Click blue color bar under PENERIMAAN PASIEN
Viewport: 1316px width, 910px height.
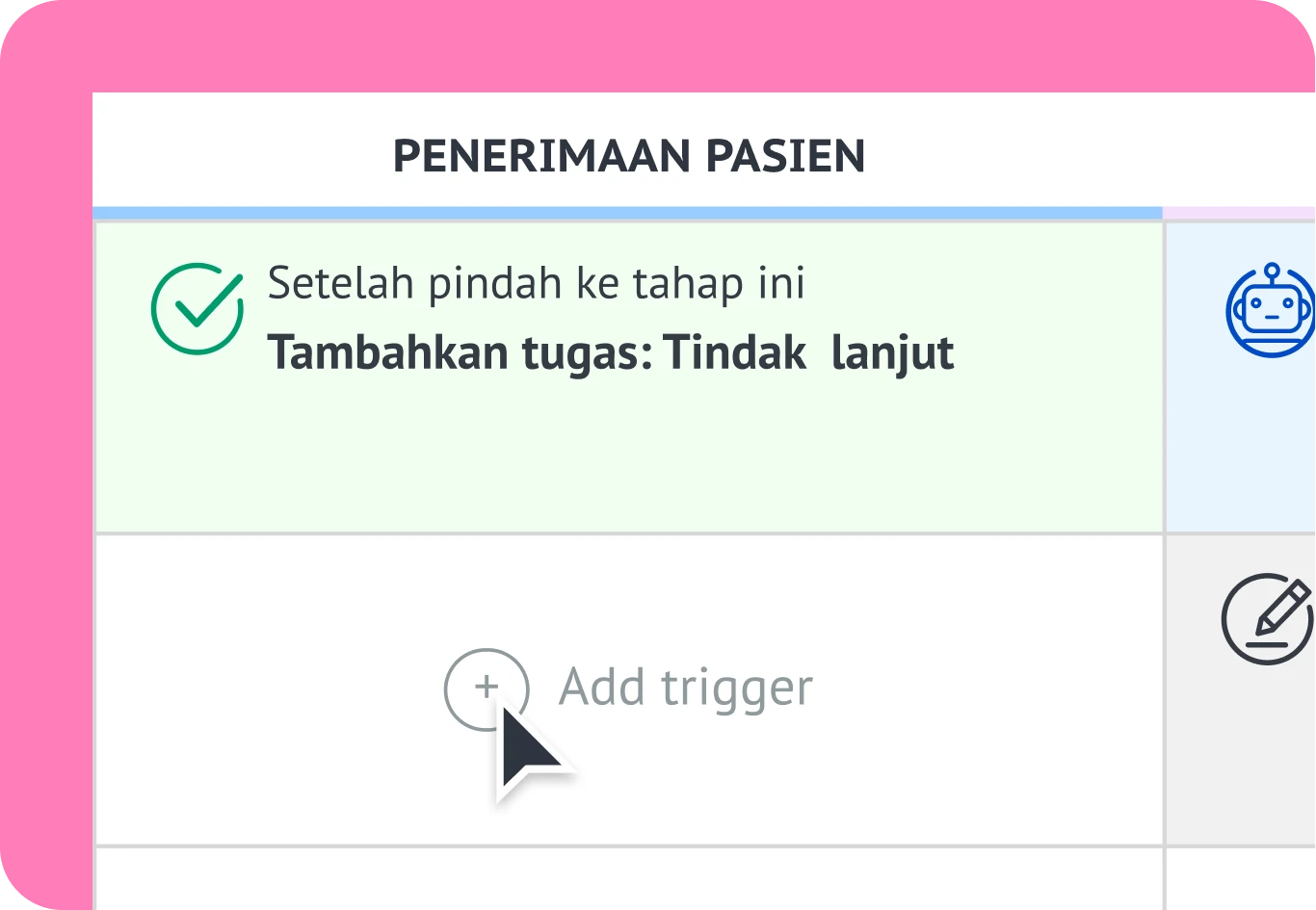[626, 212]
